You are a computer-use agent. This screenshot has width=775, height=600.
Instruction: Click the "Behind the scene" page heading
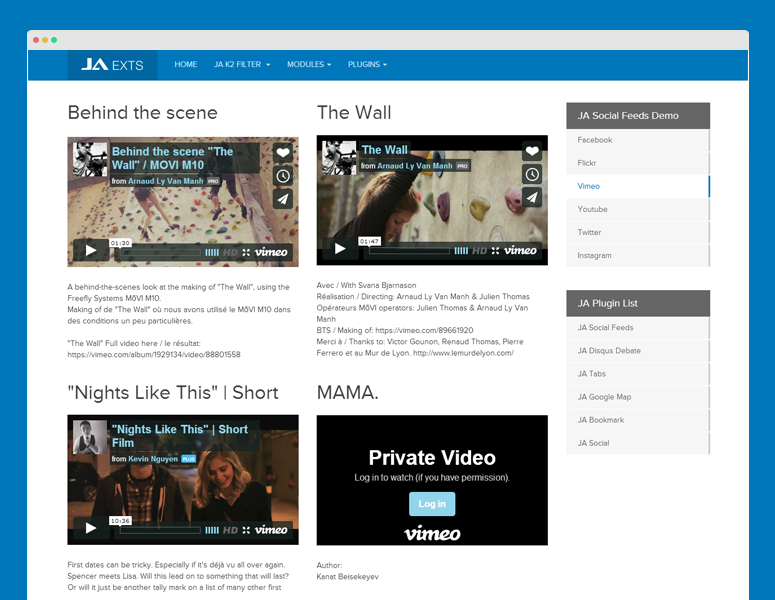click(x=142, y=113)
